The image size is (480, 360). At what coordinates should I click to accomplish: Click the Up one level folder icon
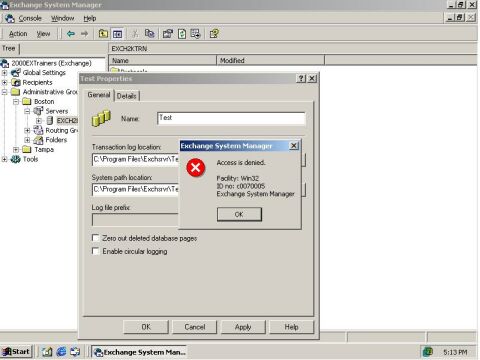103,34
